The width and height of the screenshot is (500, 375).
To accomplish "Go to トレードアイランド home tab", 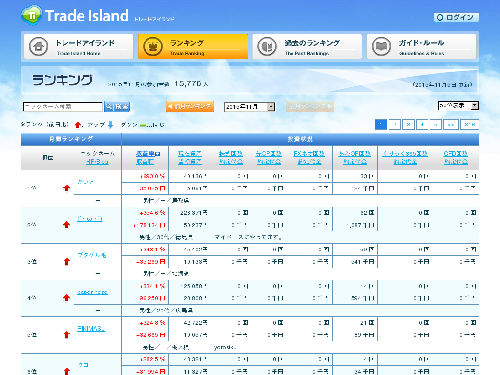I will (x=79, y=46).
